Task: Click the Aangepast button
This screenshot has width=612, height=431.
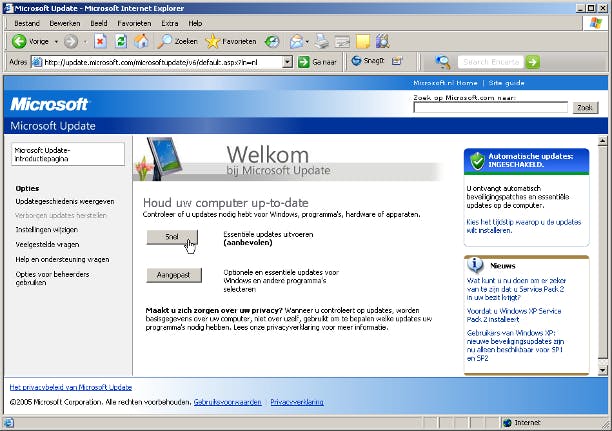Action: 174,275
